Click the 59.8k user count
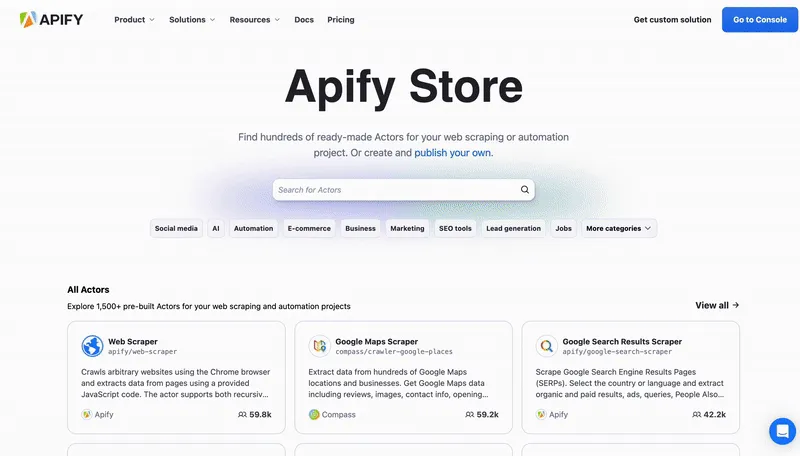800x456 pixels. pos(260,415)
